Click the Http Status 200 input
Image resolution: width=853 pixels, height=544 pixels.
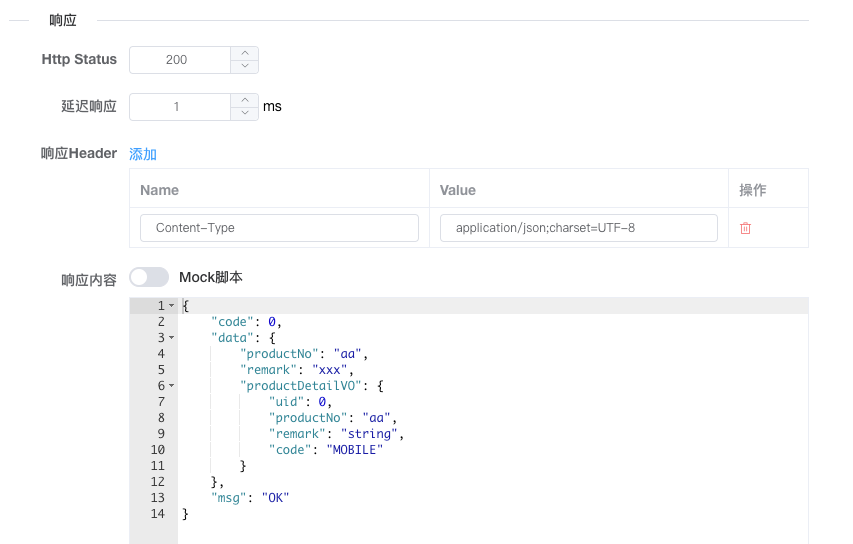180,60
